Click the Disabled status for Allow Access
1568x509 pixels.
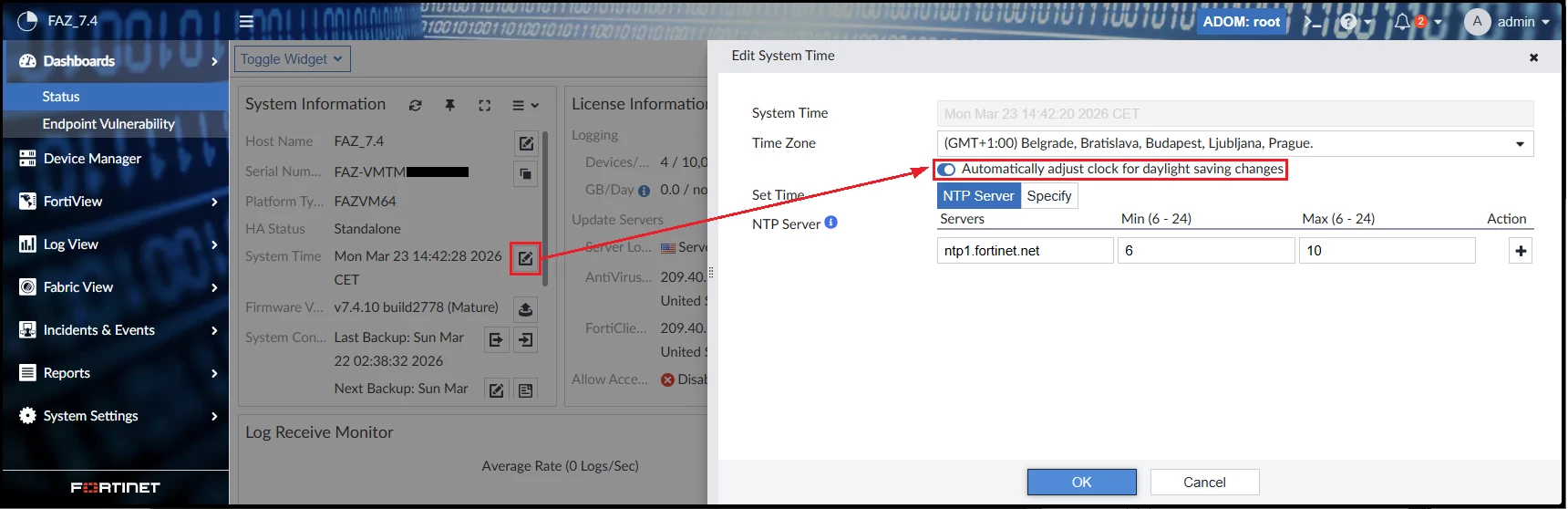(x=685, y=379)
